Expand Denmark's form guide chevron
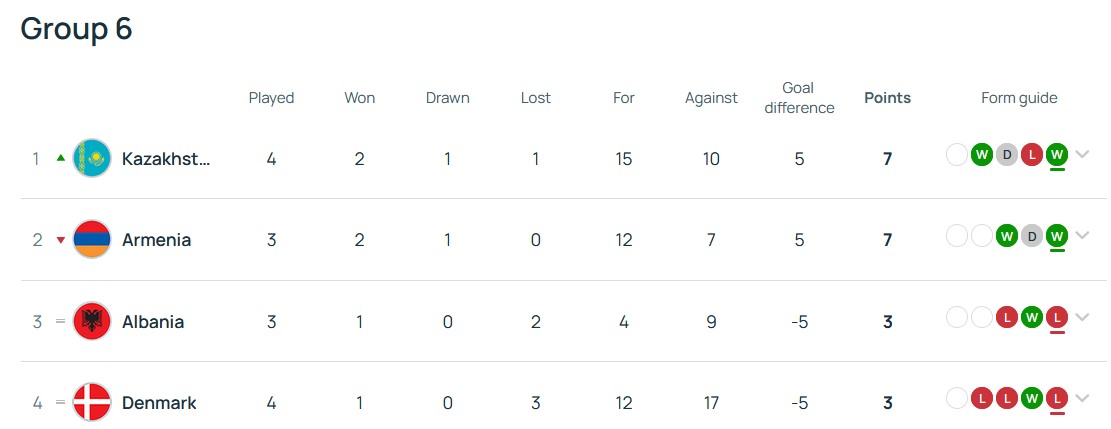The width and height of the screenshot is (1111, 429). 1082,399
